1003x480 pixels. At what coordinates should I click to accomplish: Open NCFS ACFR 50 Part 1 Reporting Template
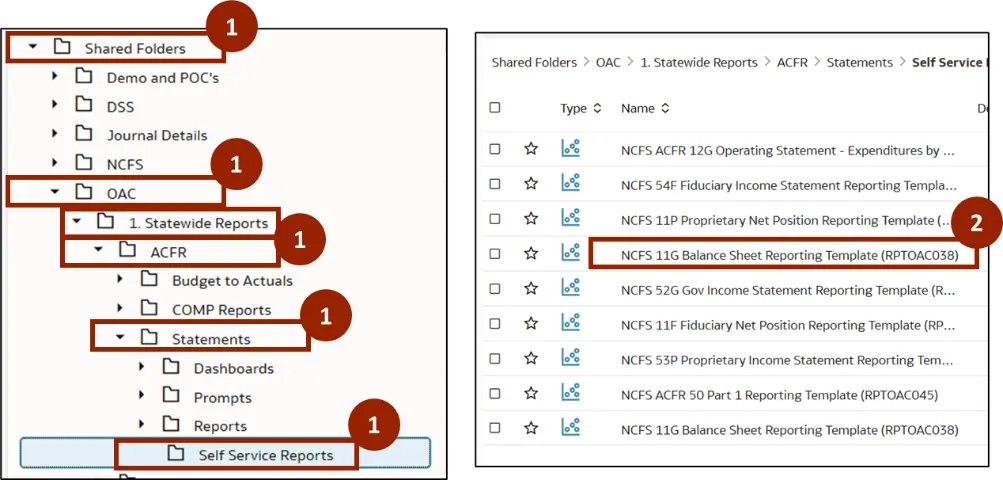[779, 394]
